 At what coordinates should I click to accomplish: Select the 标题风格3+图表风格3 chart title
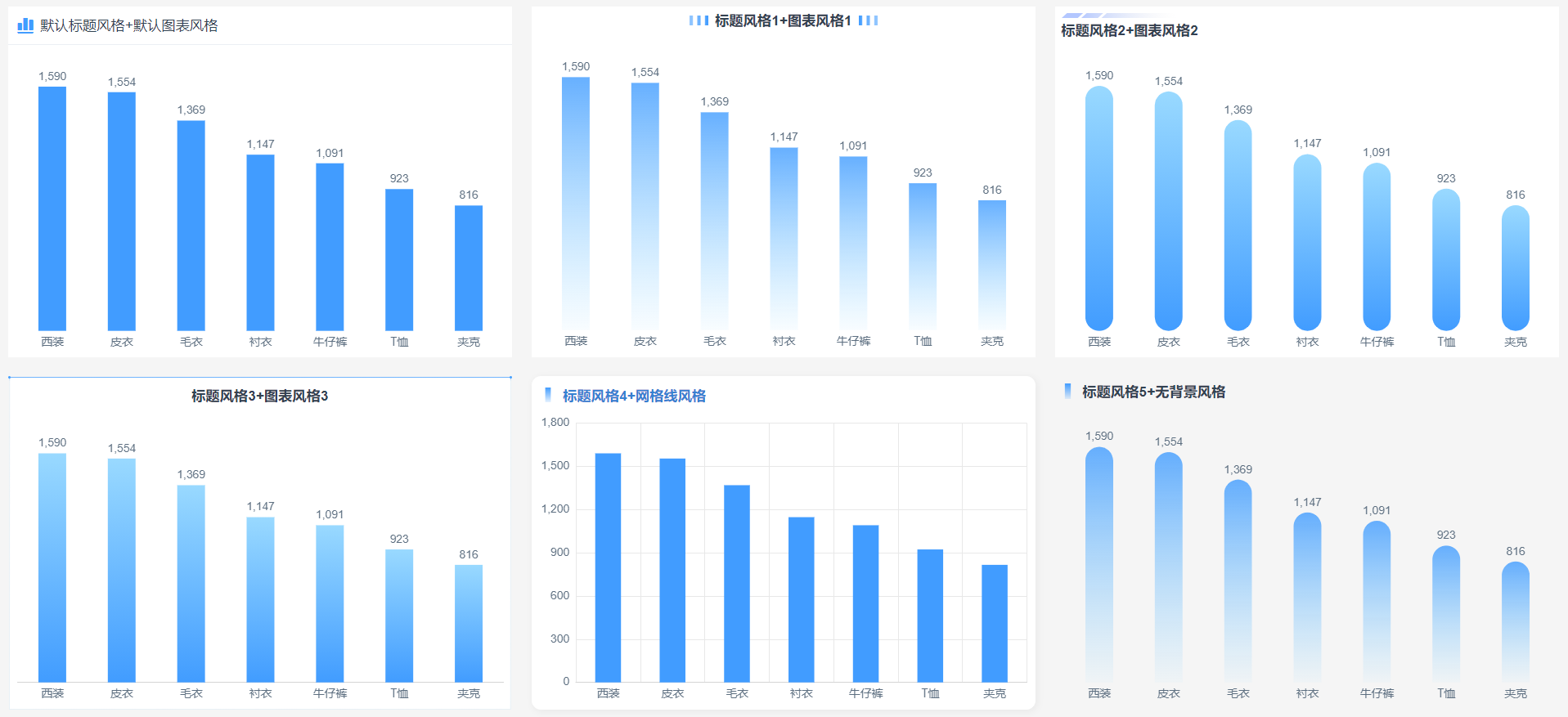point(259,396)
